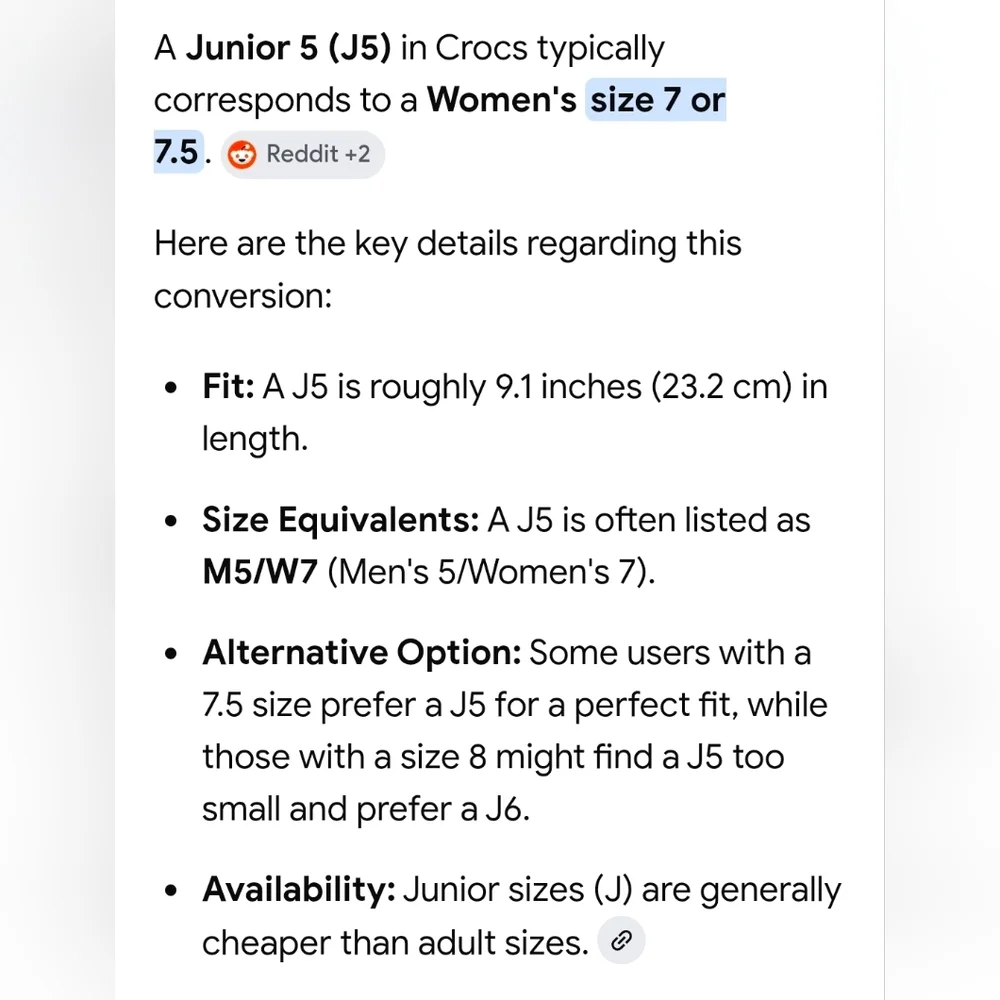The width and height of the screenshot is (1000, 1000).
Task: Click the bold "Junior 5 (J5)" text
Action: [288, 48]
